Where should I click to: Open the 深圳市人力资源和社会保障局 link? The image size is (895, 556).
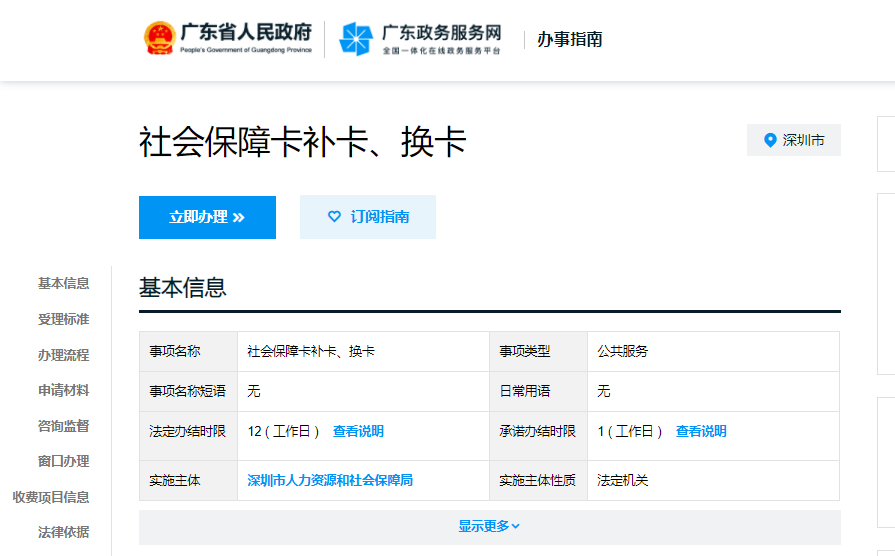(330, 481)
